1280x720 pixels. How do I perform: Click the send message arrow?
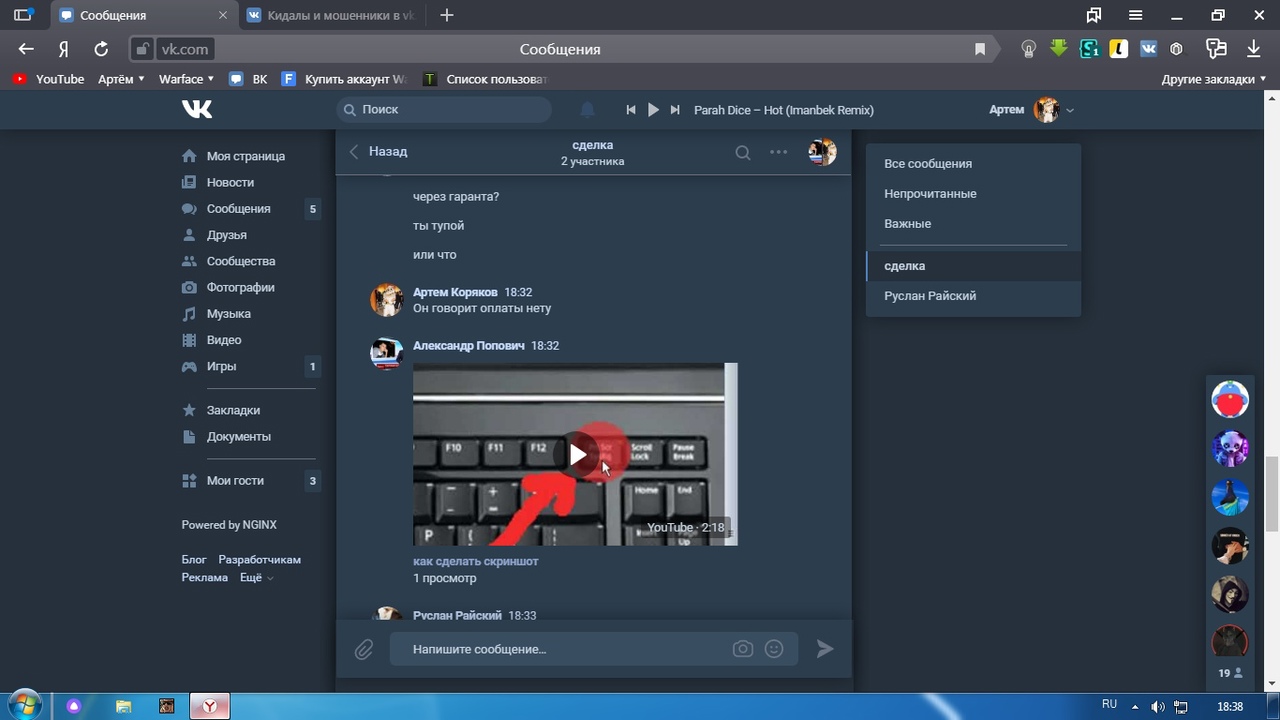point(825,649)
